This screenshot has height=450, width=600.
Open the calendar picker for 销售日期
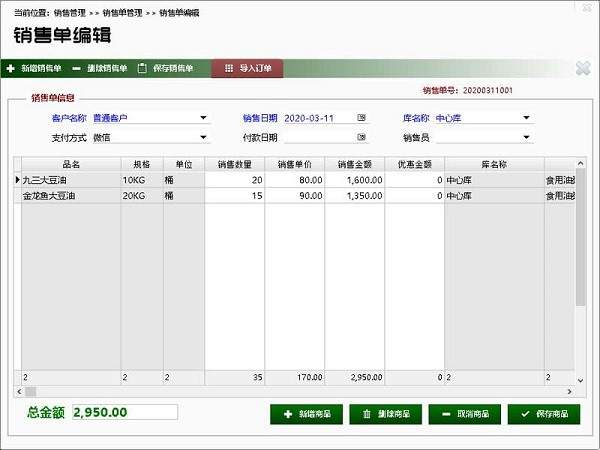[362, 118]
